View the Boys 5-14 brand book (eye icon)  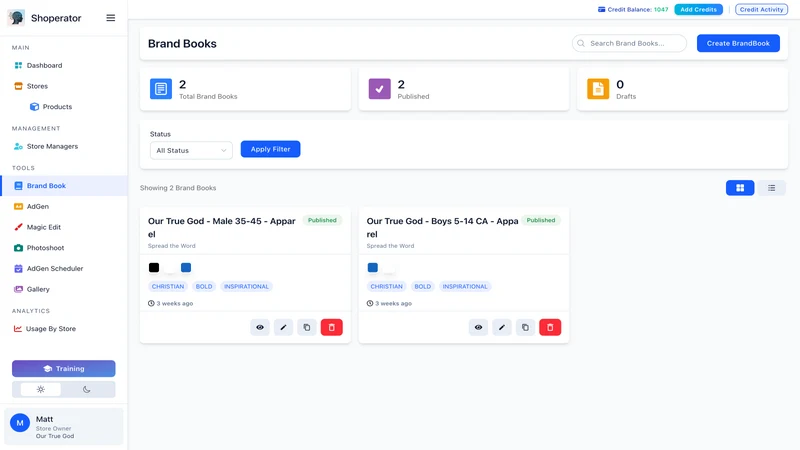(x=478, y=327)
